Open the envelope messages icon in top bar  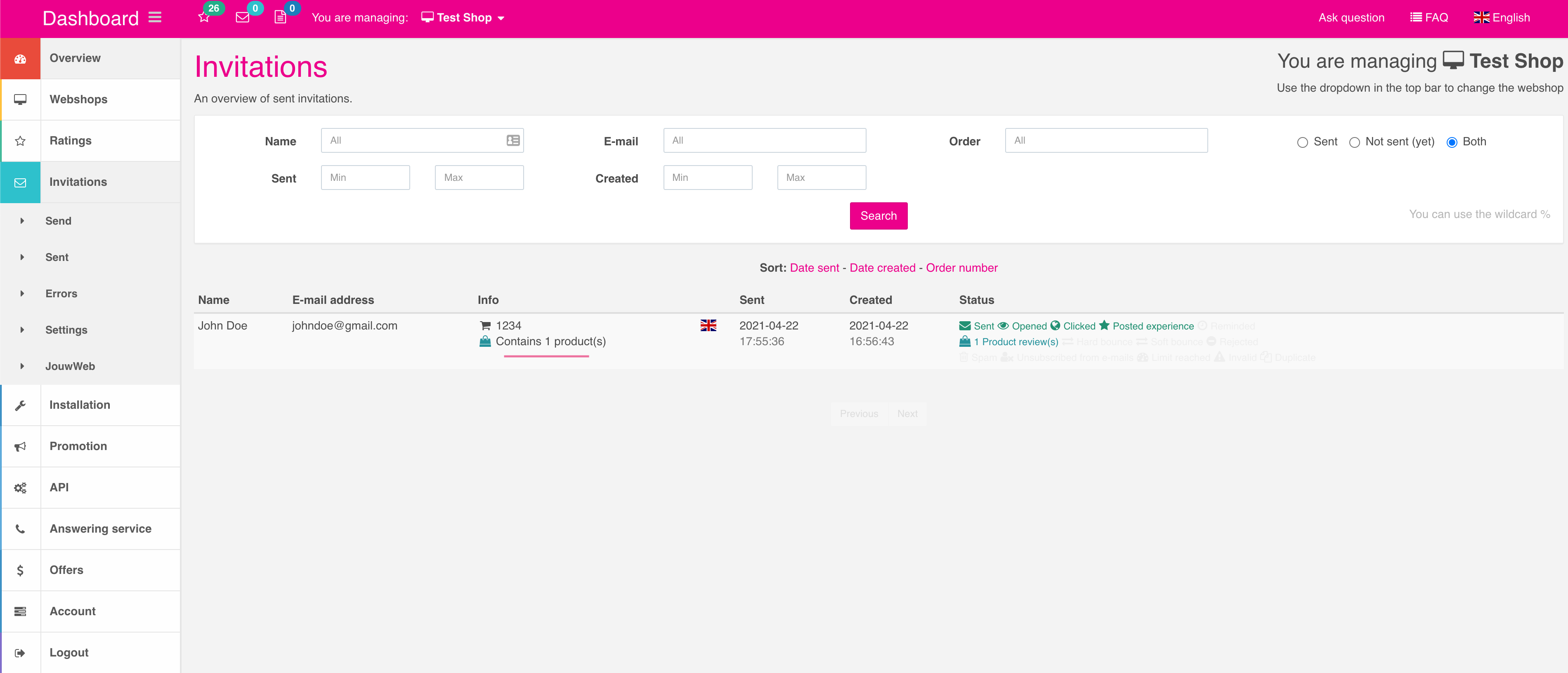point(242,18)
